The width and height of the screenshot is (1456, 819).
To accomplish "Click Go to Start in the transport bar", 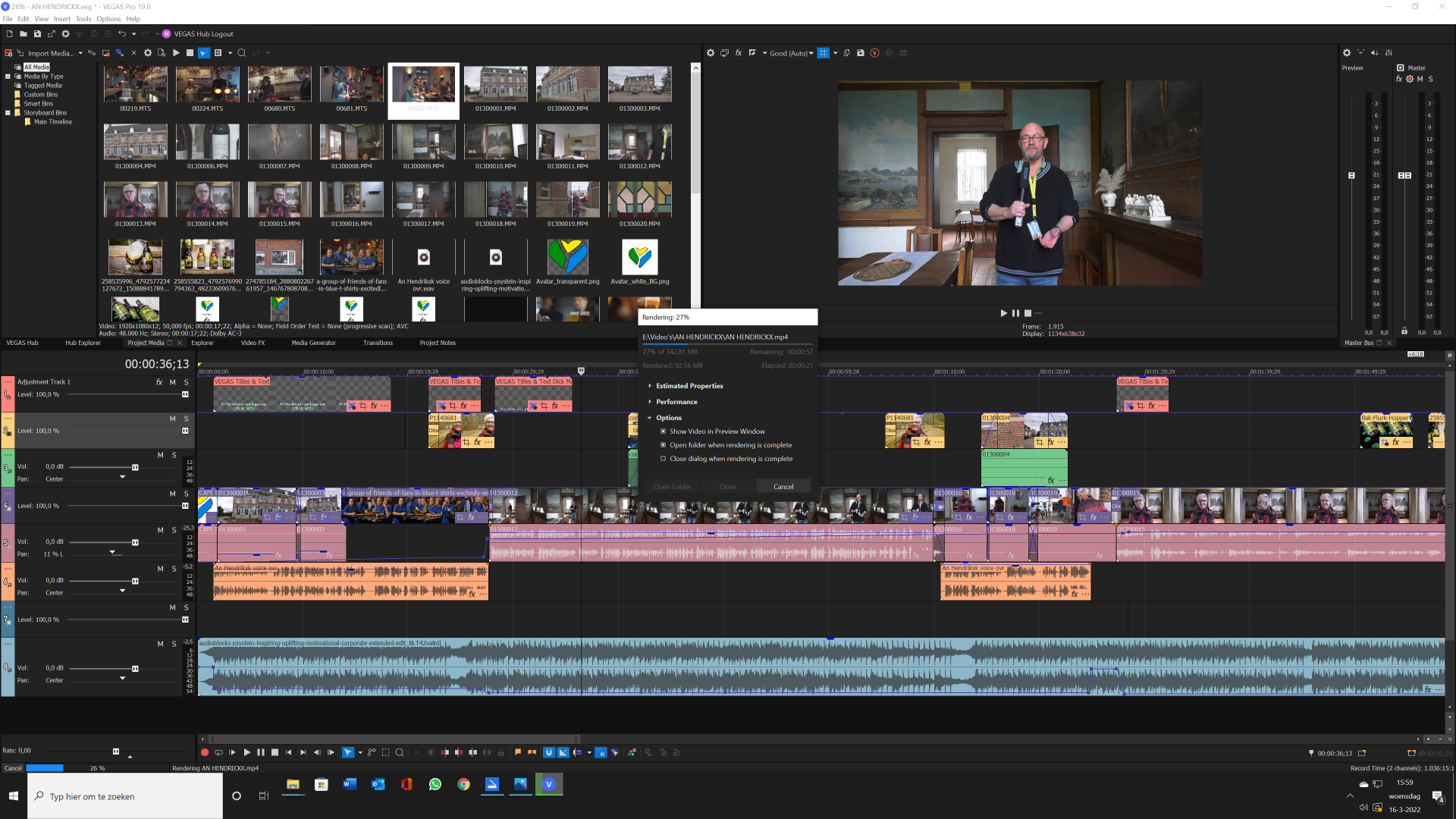I will (289, 753).
